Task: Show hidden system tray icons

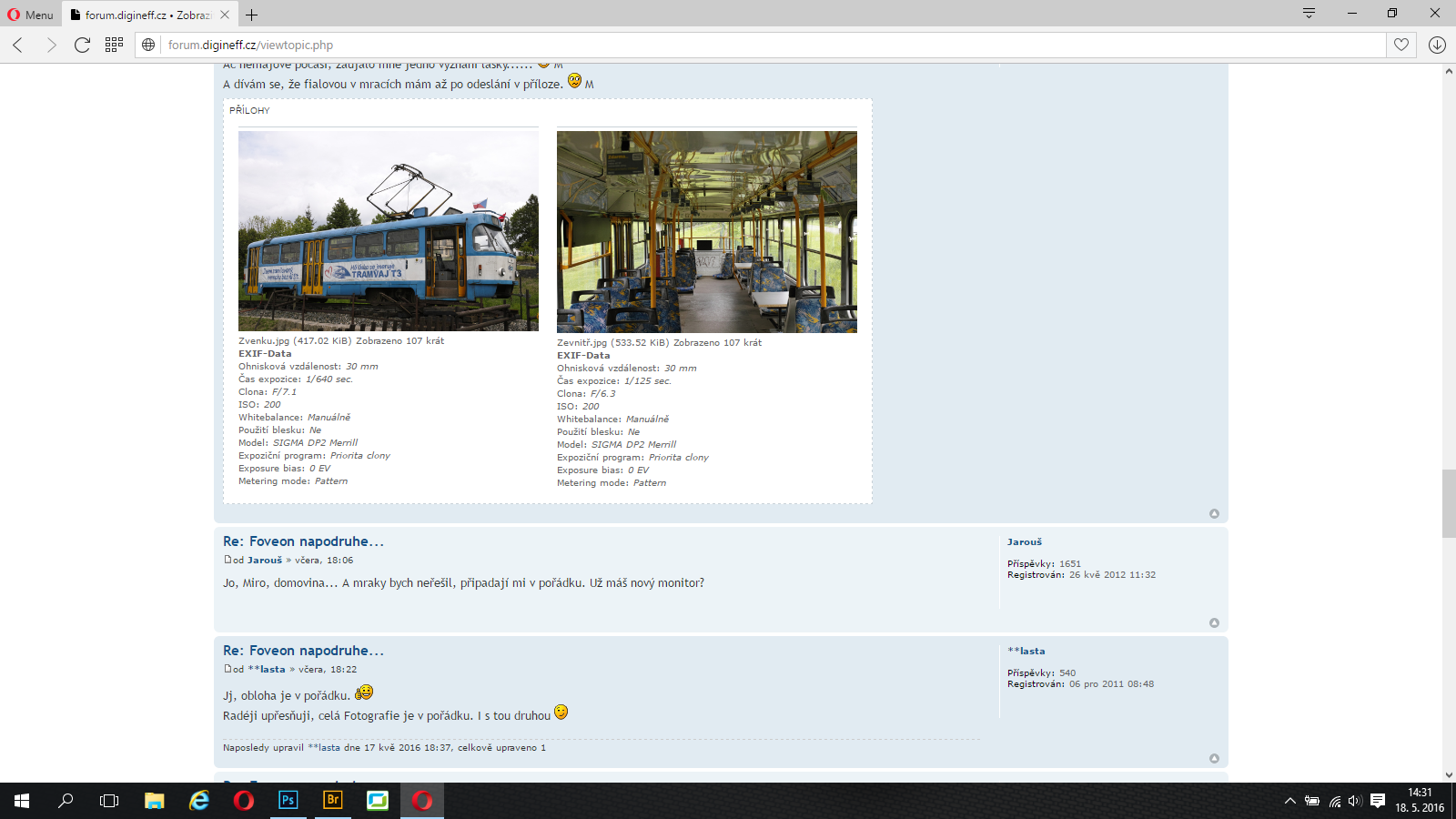Action: tap(1289, 801)
